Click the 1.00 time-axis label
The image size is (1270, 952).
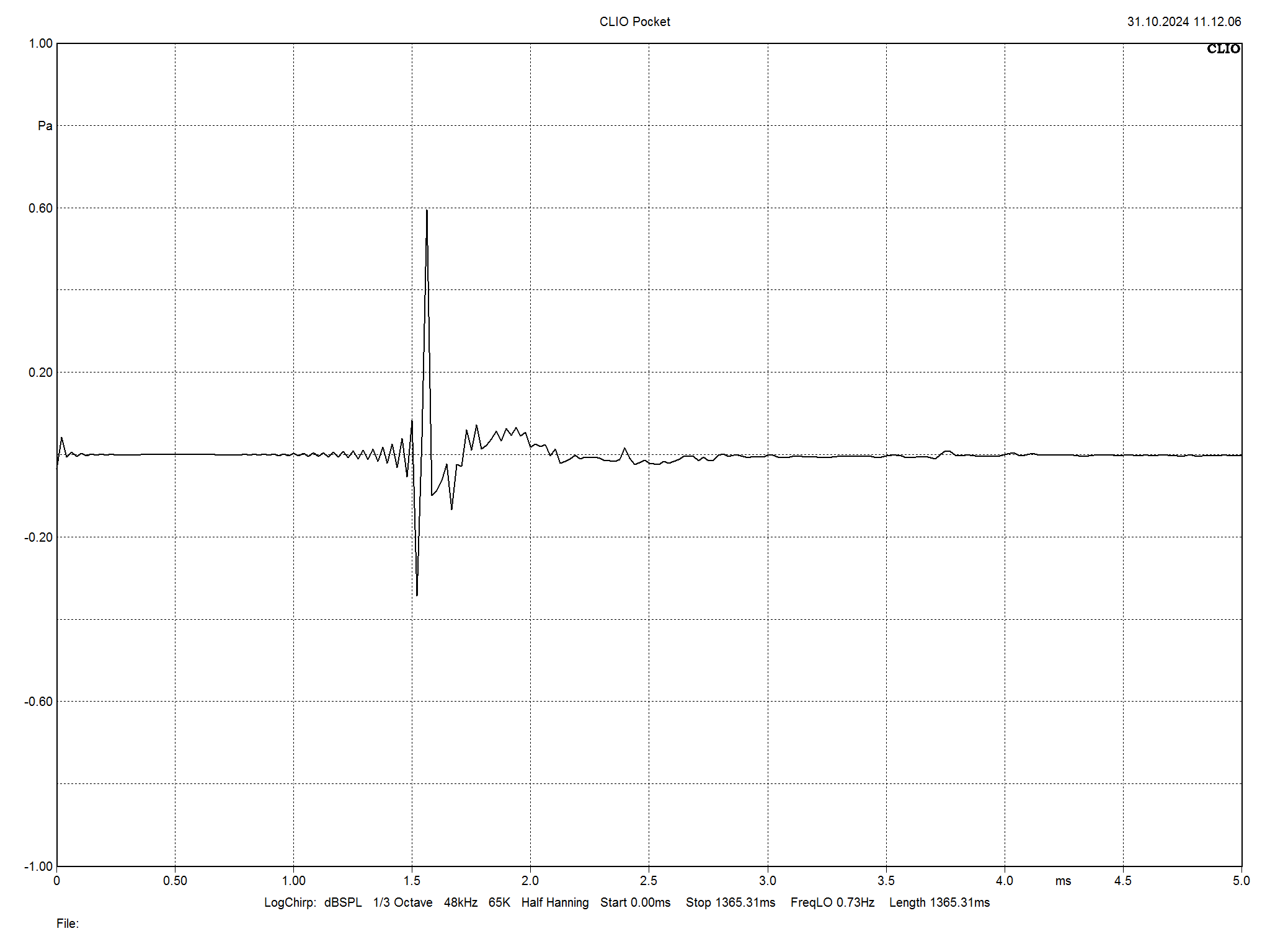point(294,881)
